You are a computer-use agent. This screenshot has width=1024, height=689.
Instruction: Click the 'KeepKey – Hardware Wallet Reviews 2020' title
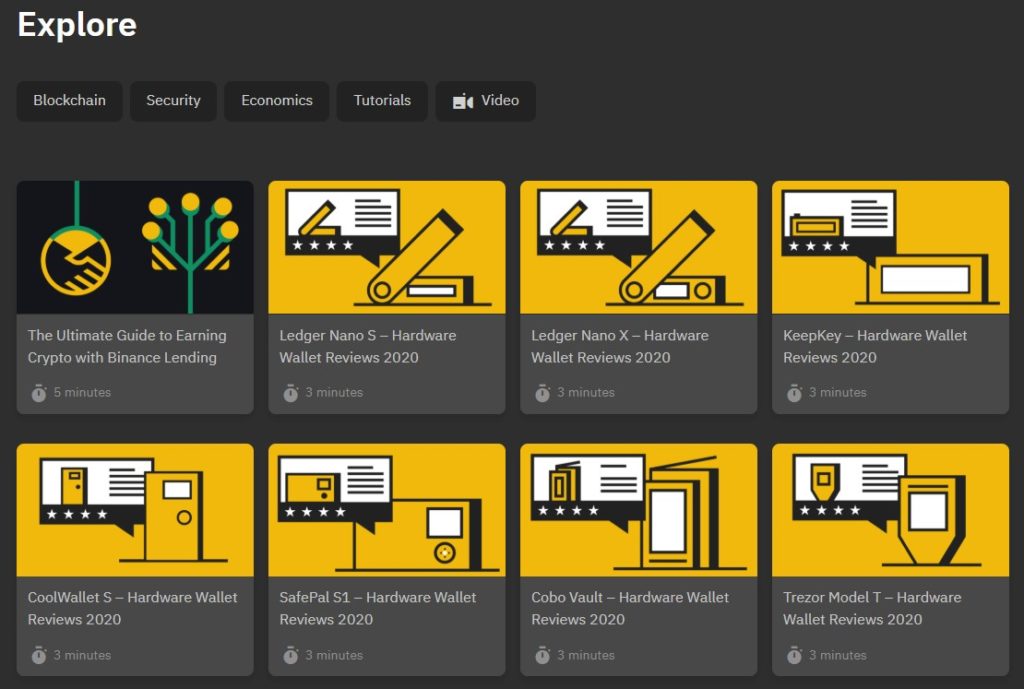coord(875,346)
